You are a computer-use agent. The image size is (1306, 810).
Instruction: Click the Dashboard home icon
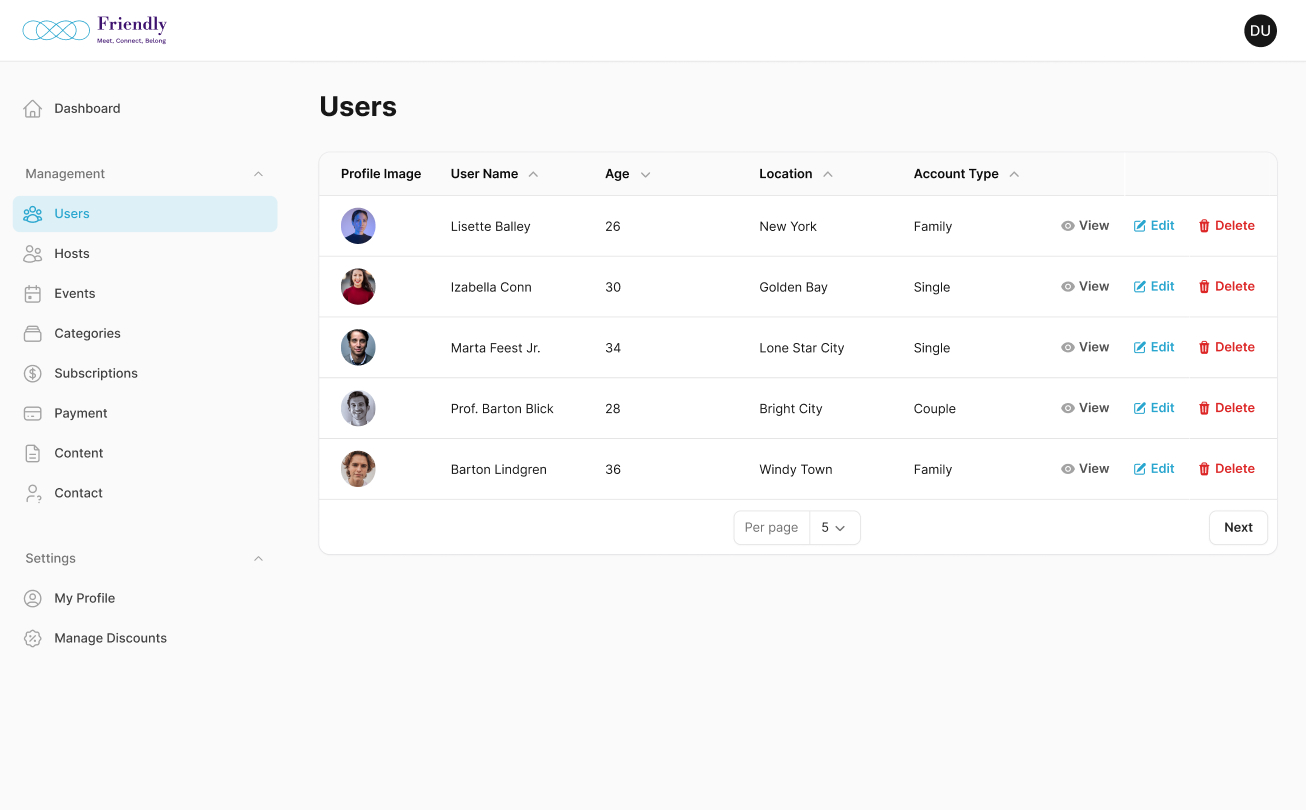click(x=33, y=109)
